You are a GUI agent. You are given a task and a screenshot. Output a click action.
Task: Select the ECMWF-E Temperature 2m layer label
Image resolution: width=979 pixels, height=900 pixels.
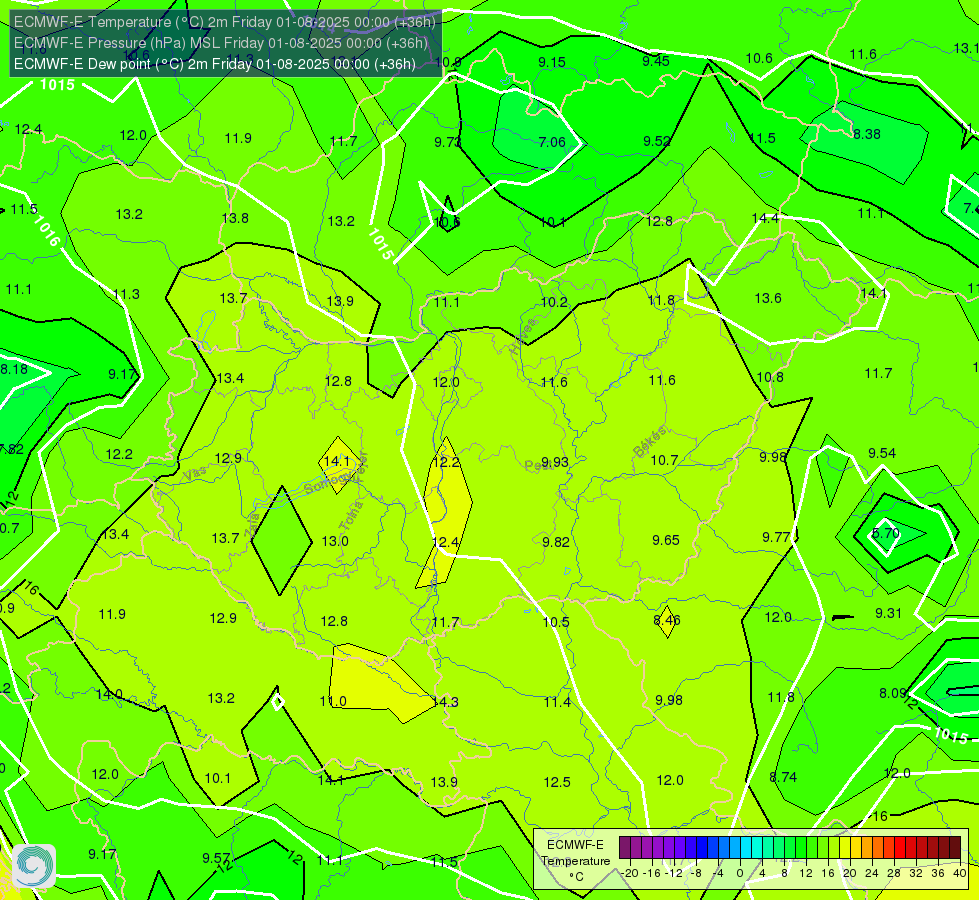224,22
